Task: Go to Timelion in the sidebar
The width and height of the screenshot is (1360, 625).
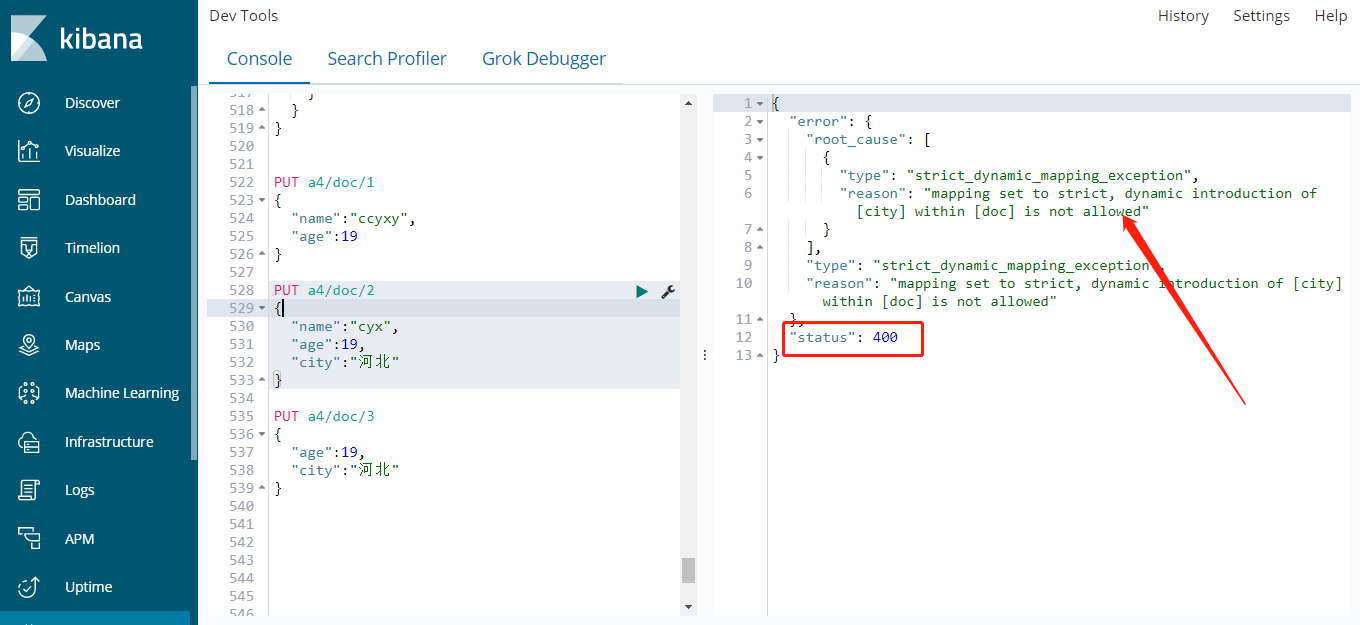Action: 92,248
